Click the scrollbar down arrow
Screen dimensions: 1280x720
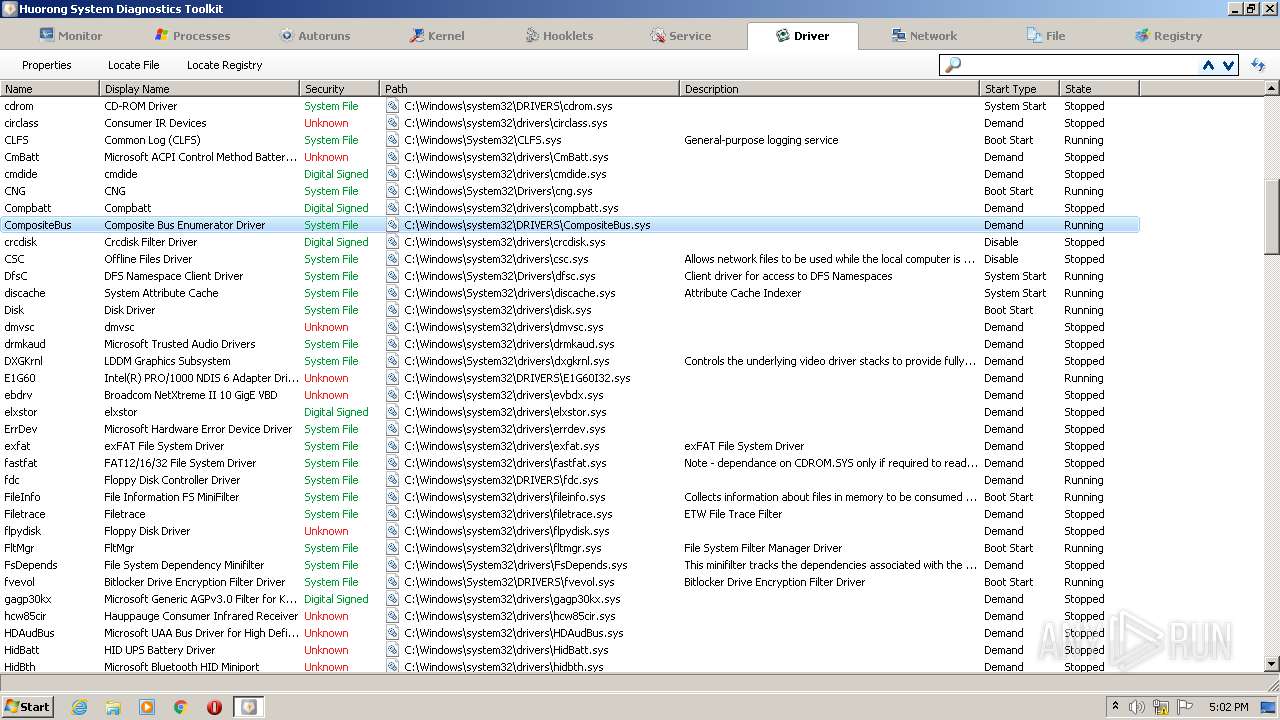tap(1272, 664)
